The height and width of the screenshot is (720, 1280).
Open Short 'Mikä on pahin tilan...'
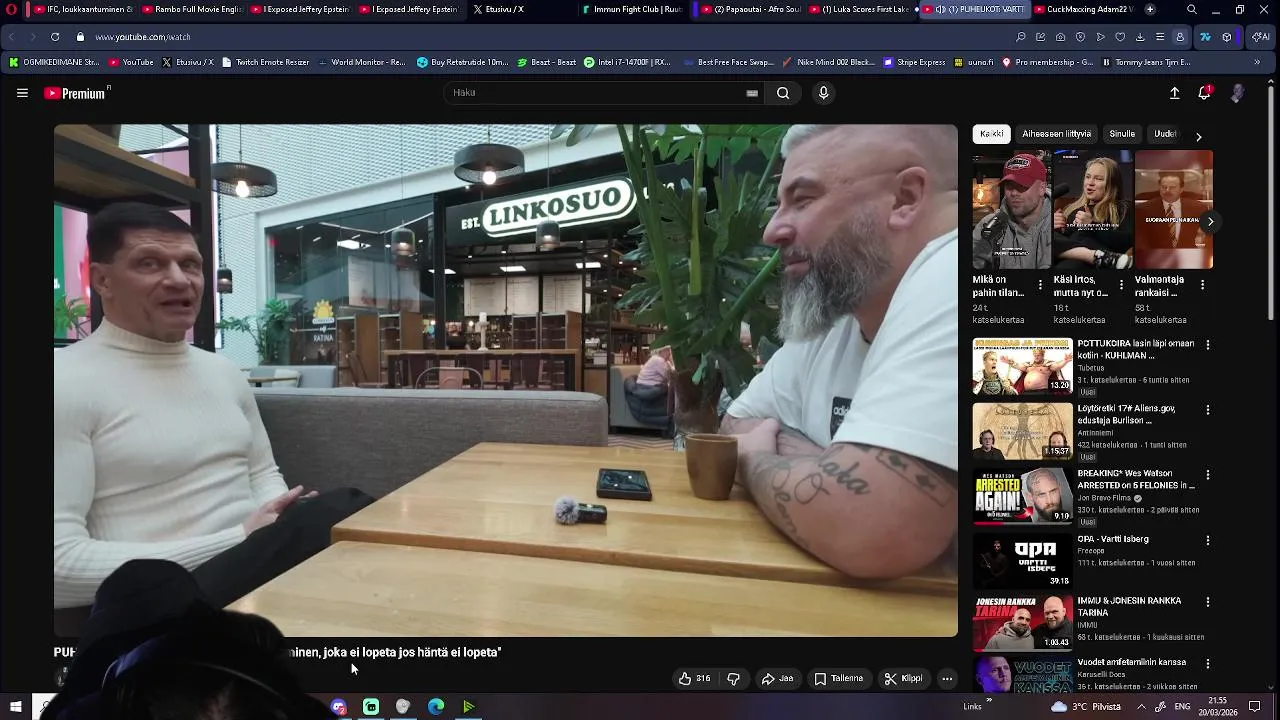(x=1012, y=210)
